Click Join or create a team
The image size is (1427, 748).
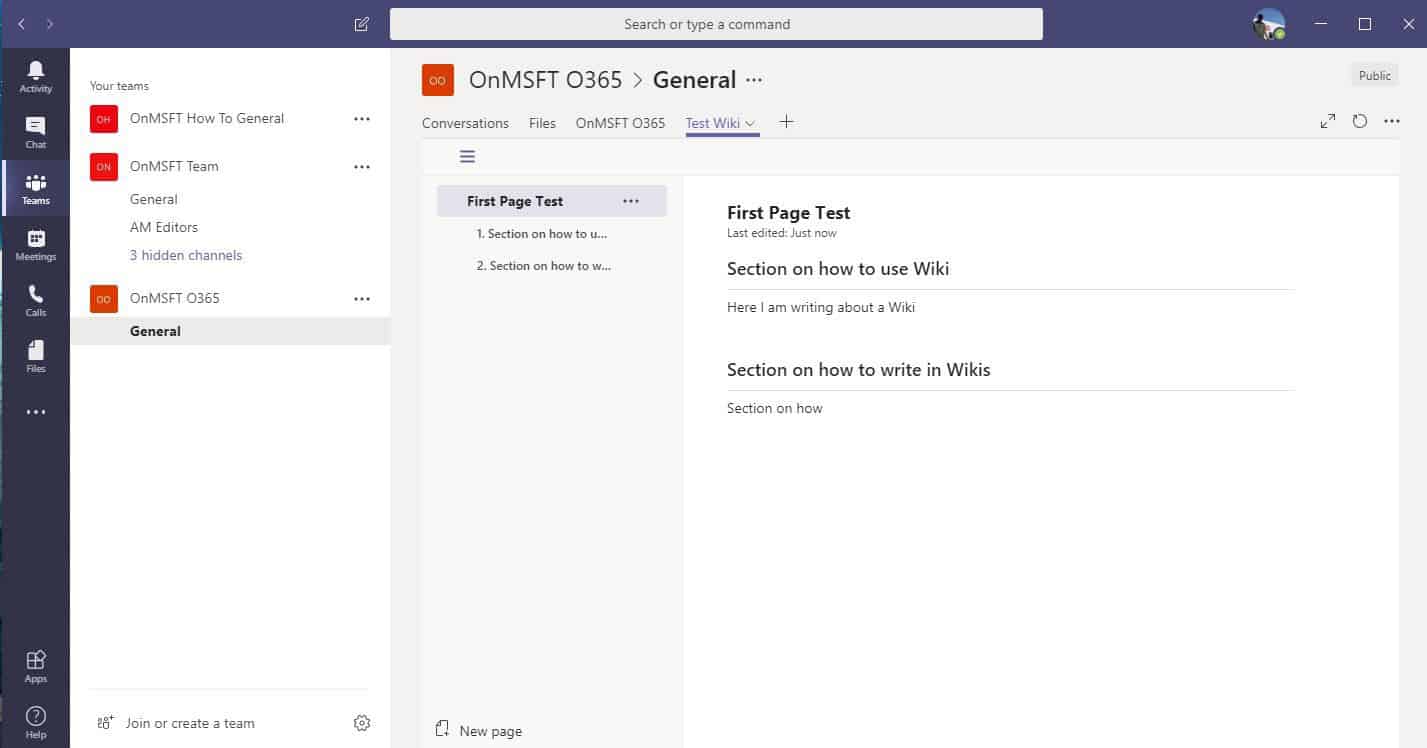(189, 723)
